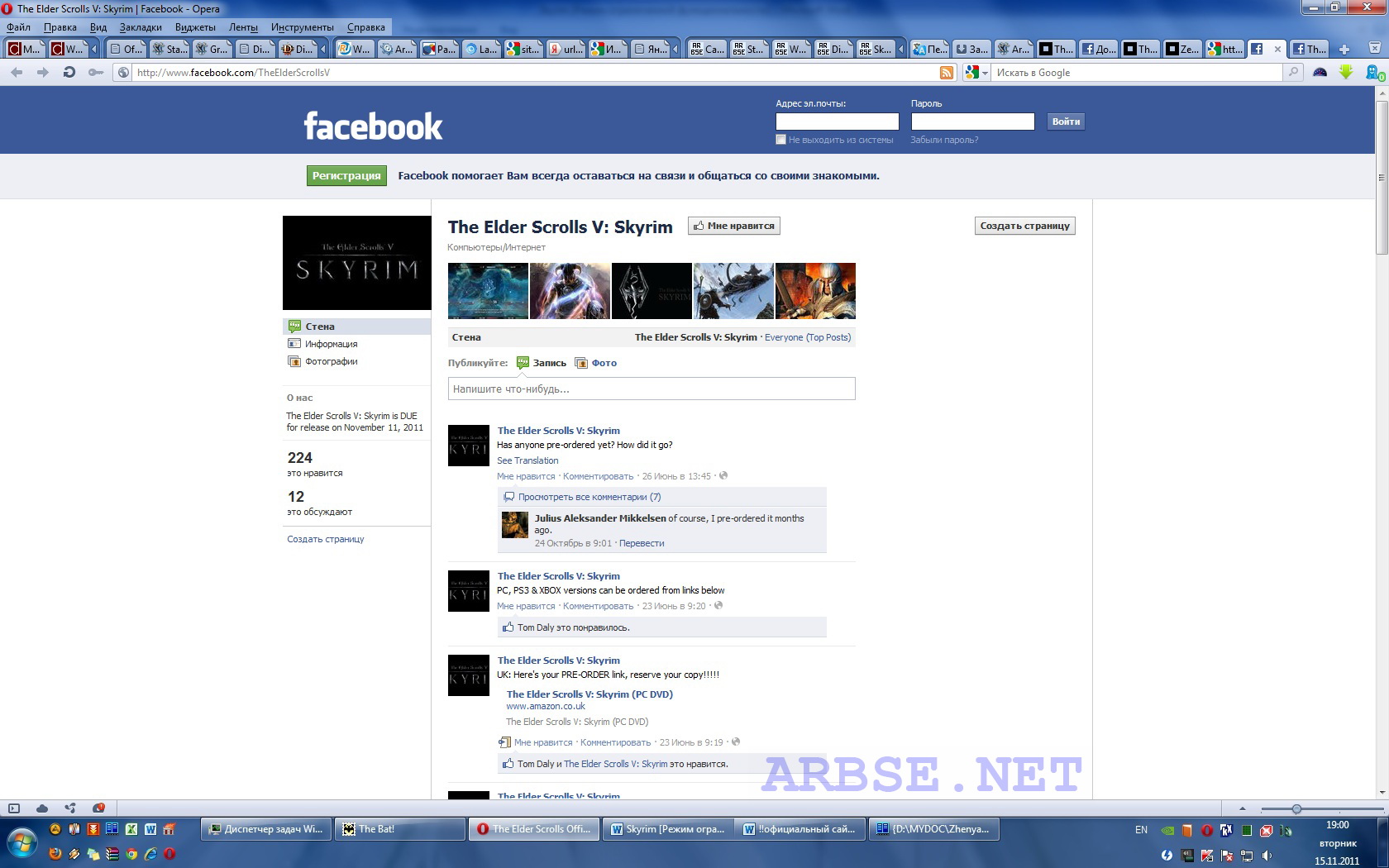Click the Opera Unite share icon

coord(70,808)
